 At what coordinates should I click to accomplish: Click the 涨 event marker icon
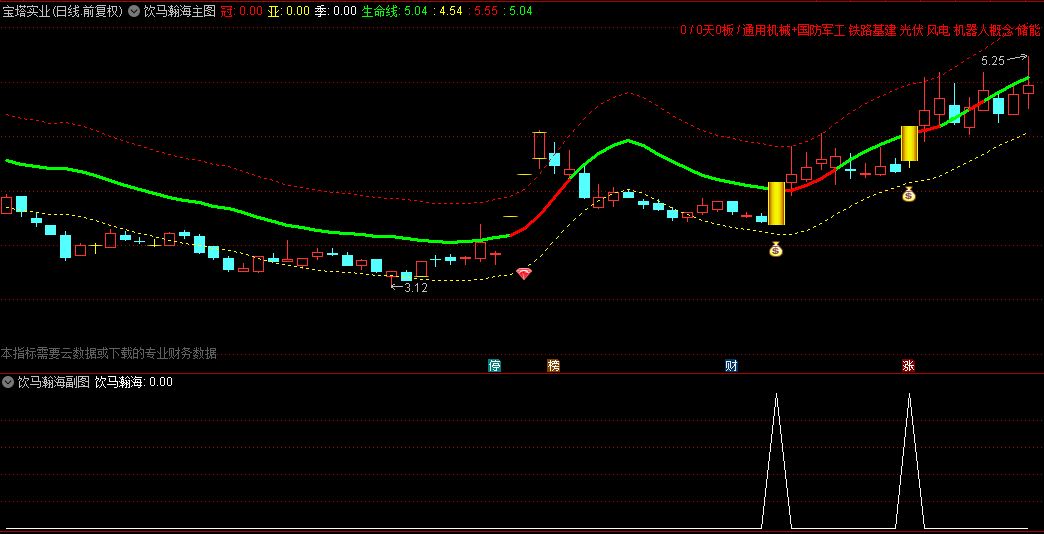click(908, 366)
